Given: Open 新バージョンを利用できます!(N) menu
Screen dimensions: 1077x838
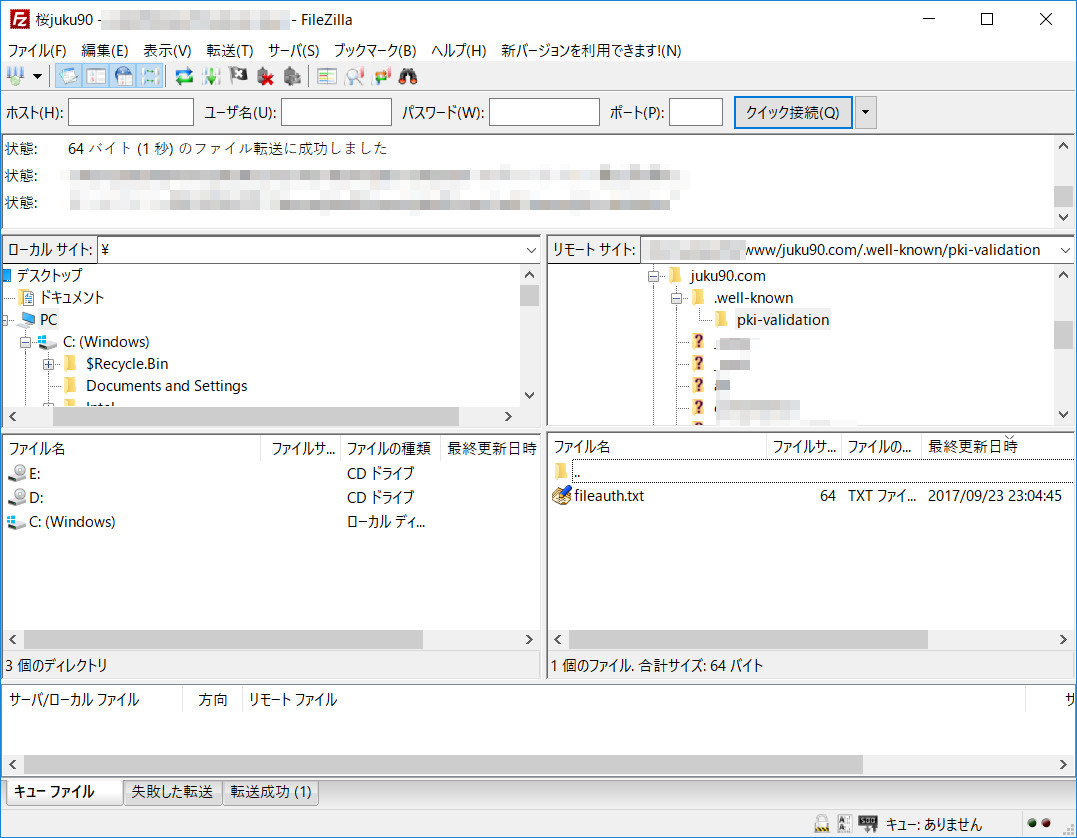Looking at the screenshot, I should 591,50.
